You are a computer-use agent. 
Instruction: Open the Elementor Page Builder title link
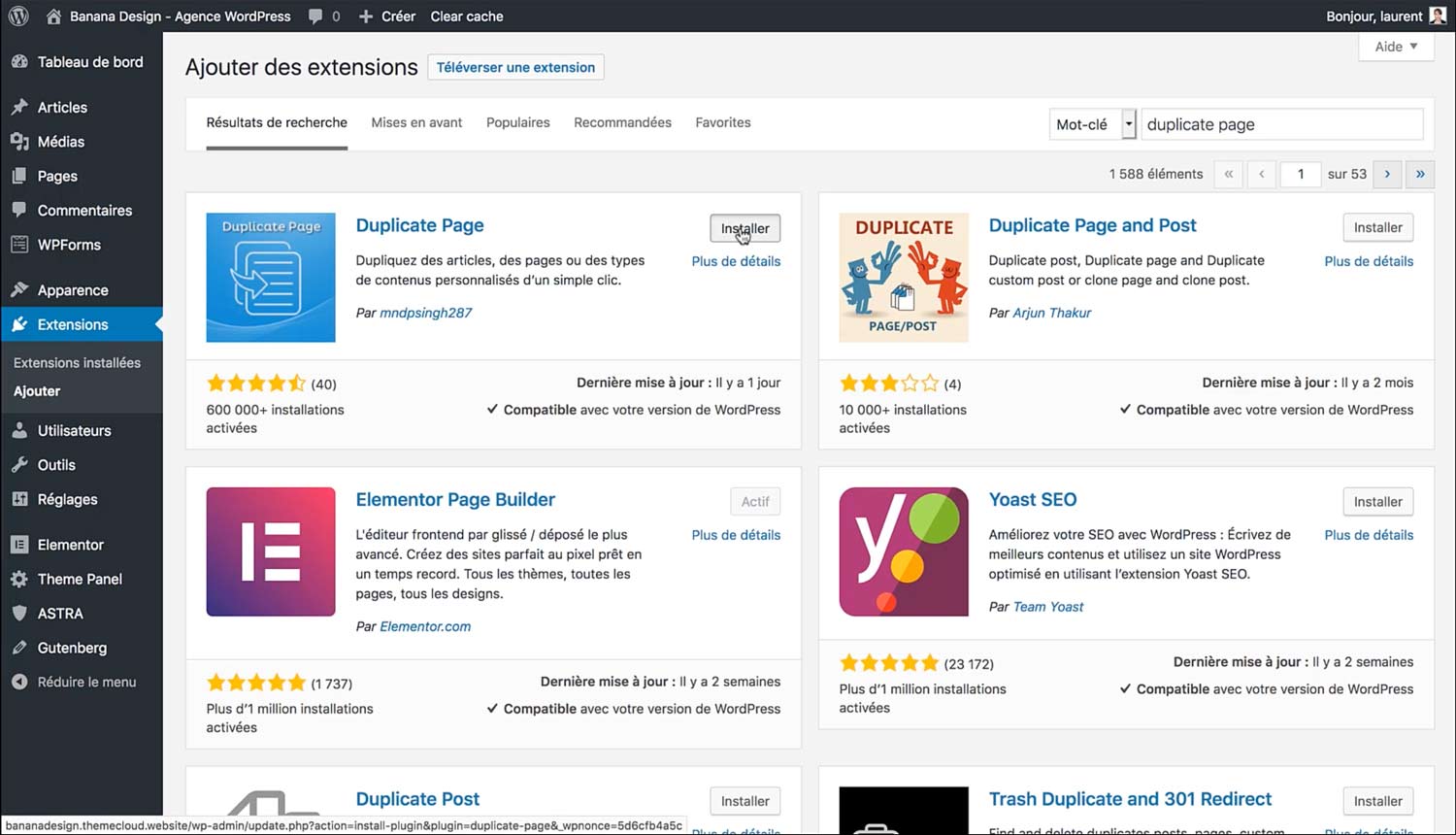click(455, 499)
